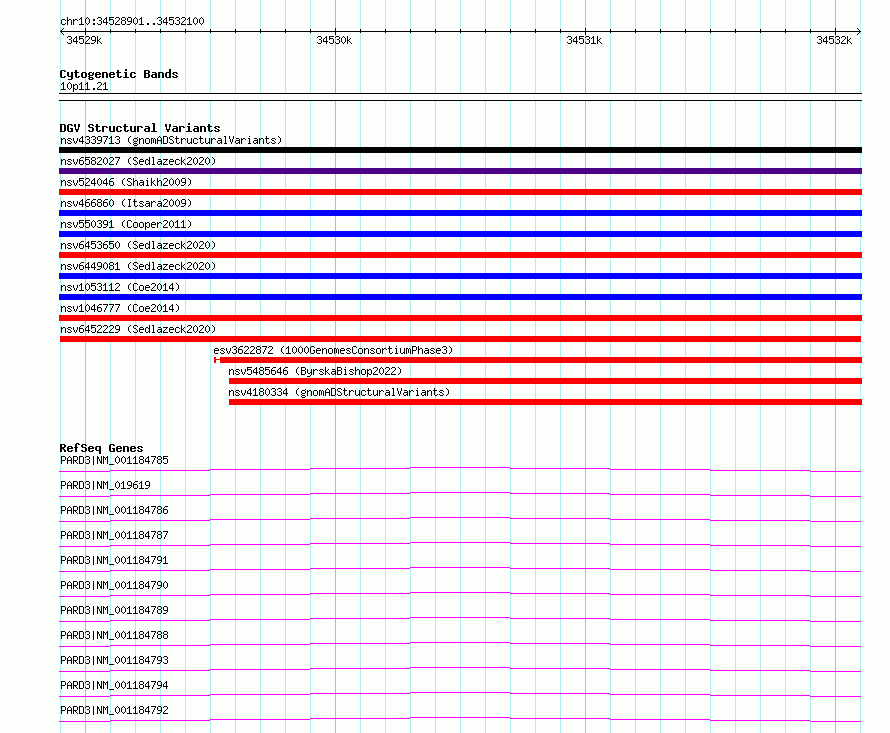Click the 34531k ruler label
The height and width of the screenshot is (733, 890).
(584, 40)
